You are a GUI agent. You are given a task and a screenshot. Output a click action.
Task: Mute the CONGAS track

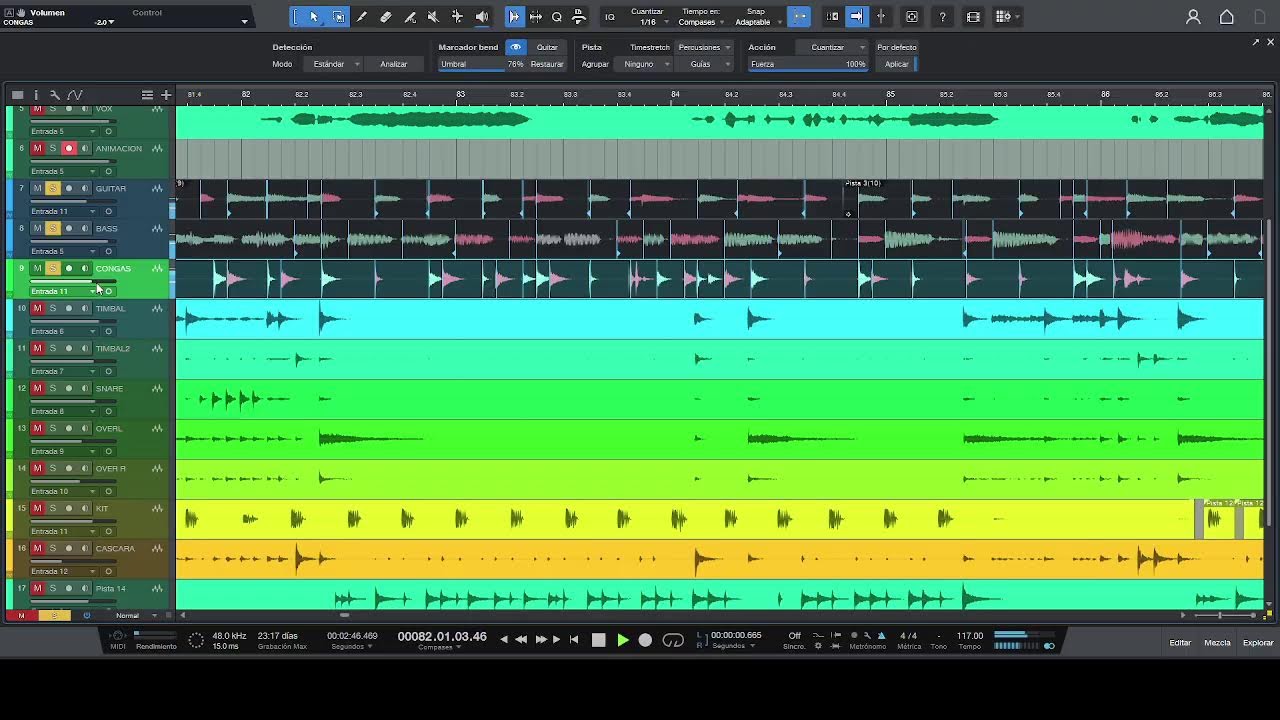[37, 268]
